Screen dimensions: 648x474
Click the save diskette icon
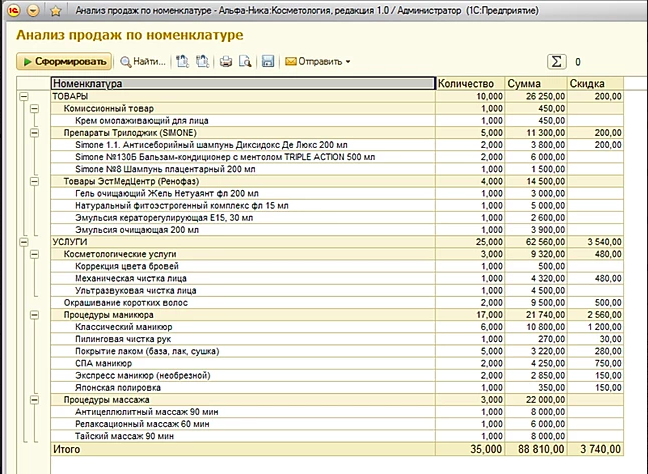pyautogui.click(x=268, y=62)
